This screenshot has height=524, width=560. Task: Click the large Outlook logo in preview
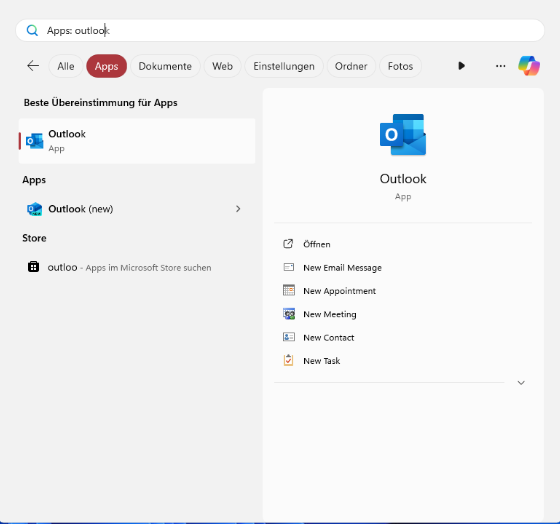[403, 135]
